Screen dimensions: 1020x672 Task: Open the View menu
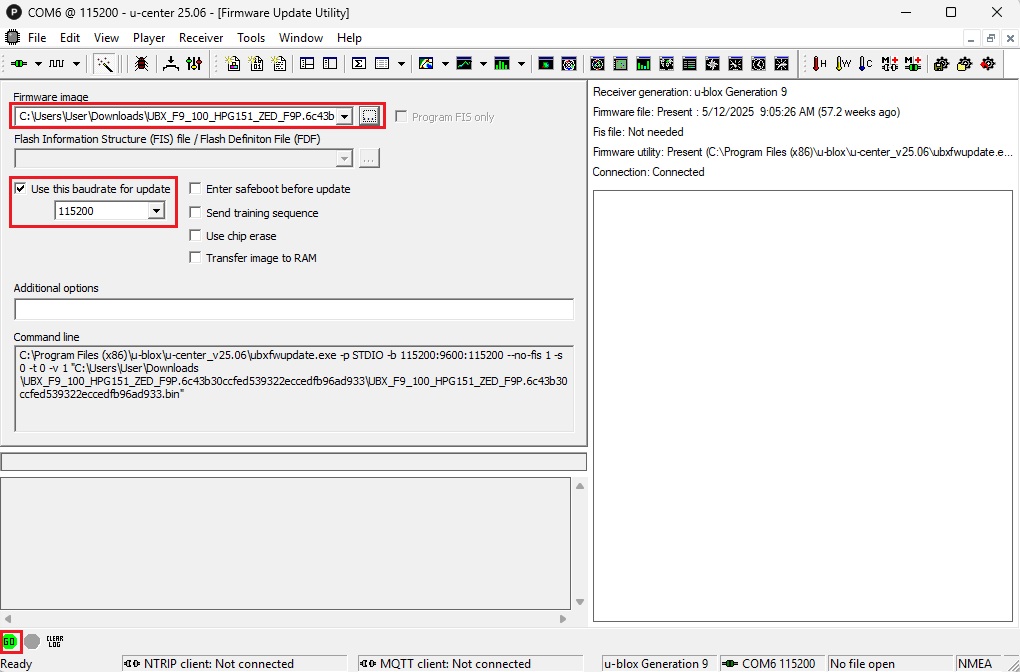107,38
